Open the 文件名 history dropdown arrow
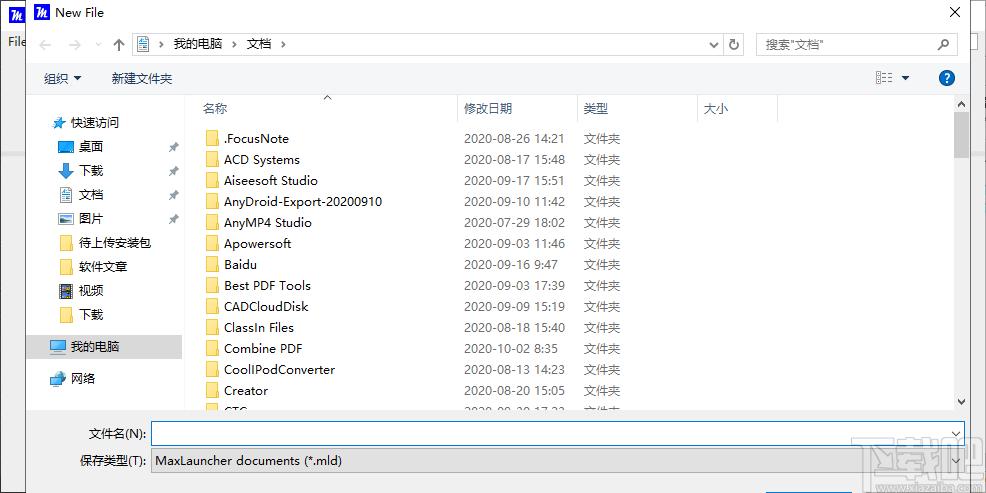Image resolution: width=986 pixels, height=493 pixels. coord(956,433)
